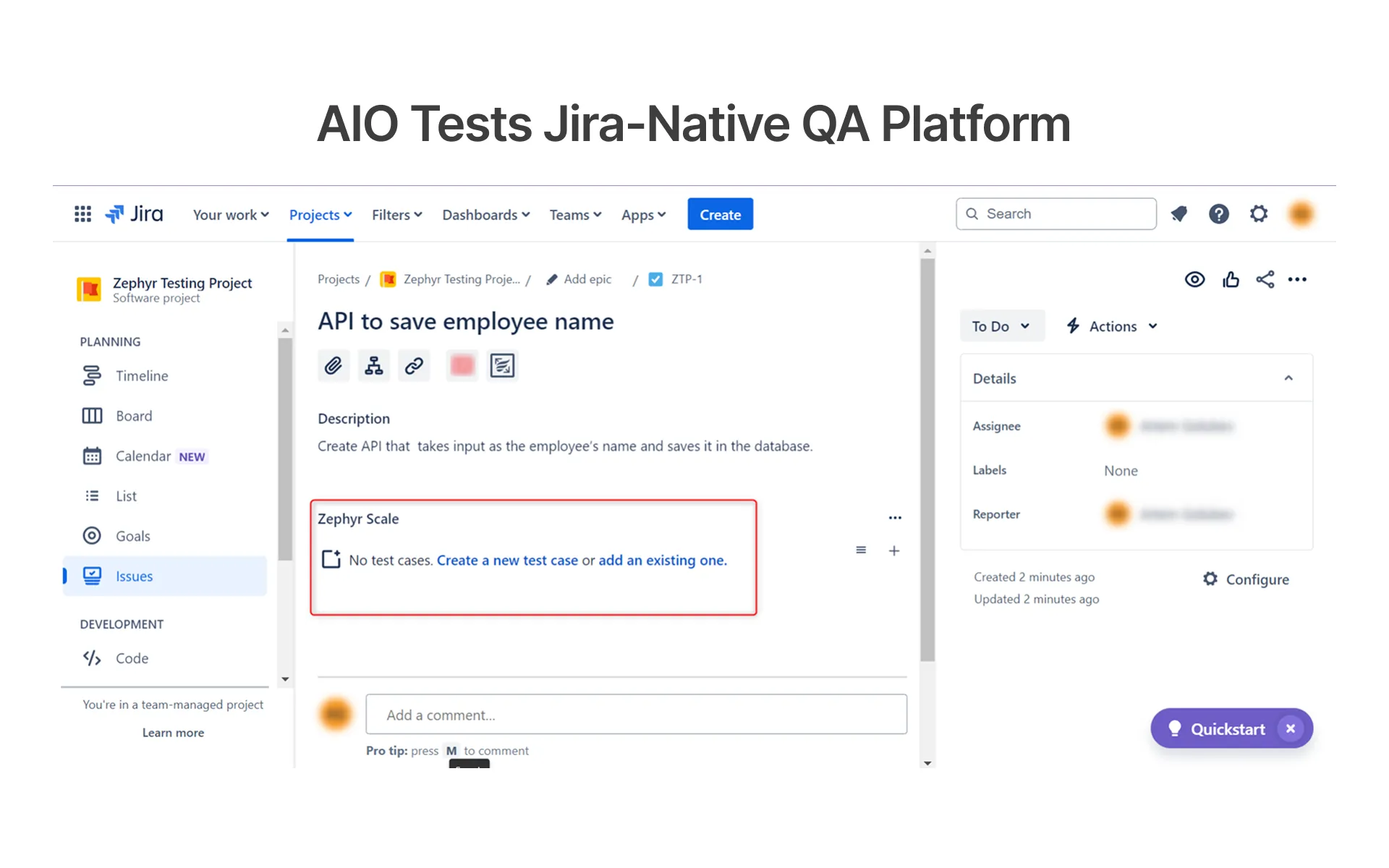1389x868 pixels.
Task: Toggle watch issue eye icon
Action: [x=1195, y=280]
